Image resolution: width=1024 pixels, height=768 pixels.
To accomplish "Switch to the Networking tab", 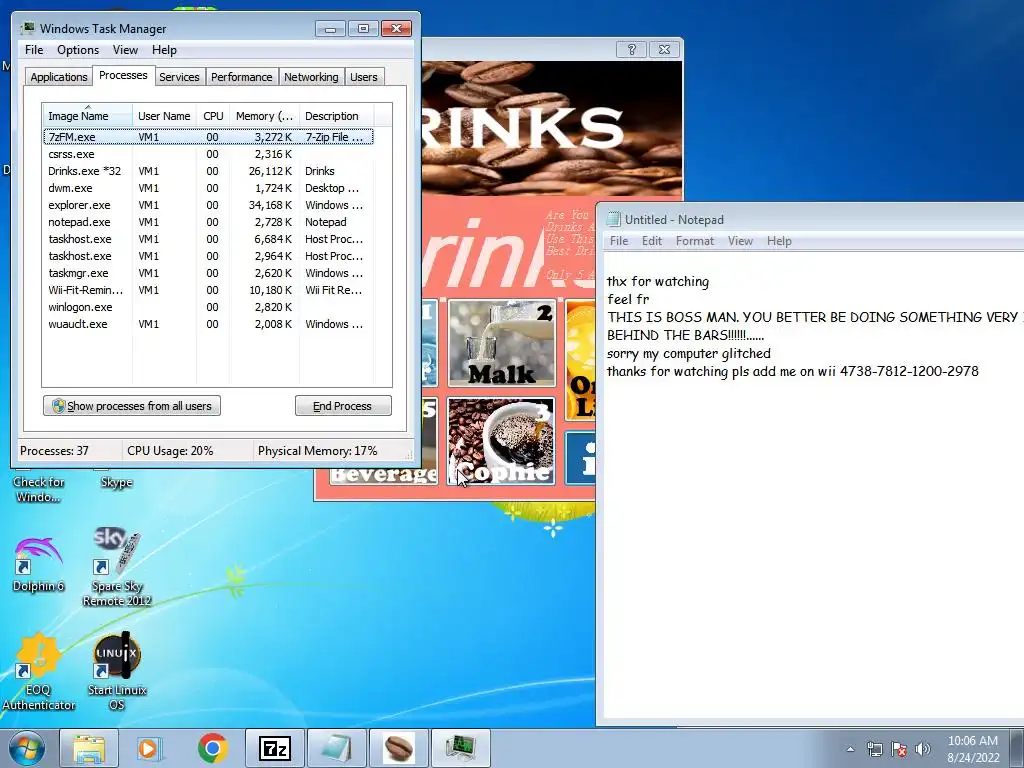I will point(311,77).
